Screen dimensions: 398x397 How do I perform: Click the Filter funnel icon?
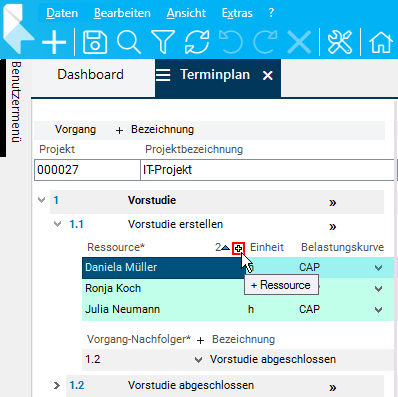click(x=163, y=42)
